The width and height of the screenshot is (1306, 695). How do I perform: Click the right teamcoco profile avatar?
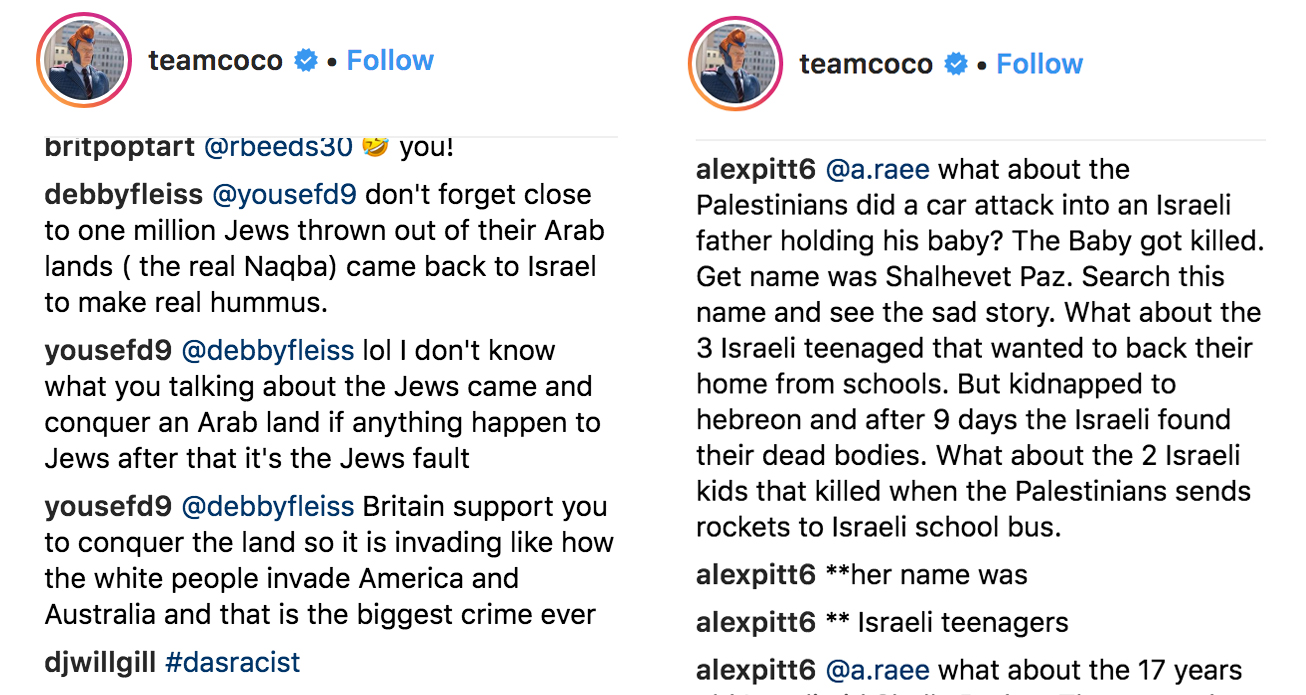tap(735, 64)
